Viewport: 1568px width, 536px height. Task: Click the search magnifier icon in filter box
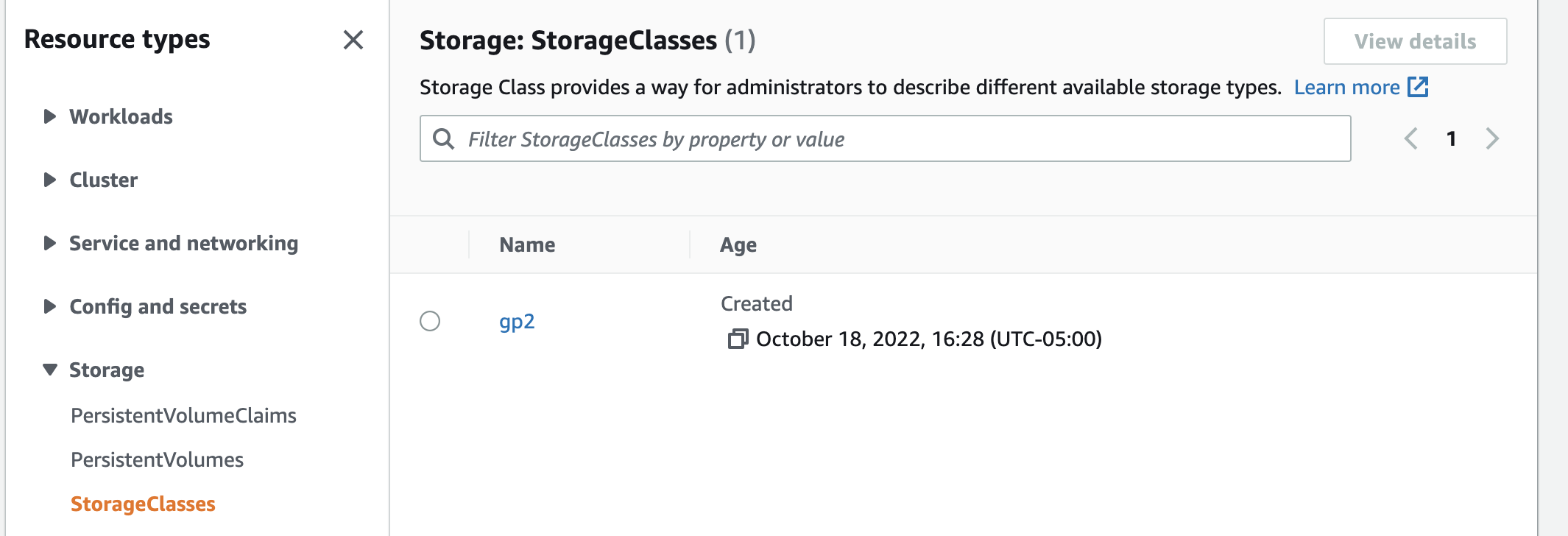click(x=443, y=138)
